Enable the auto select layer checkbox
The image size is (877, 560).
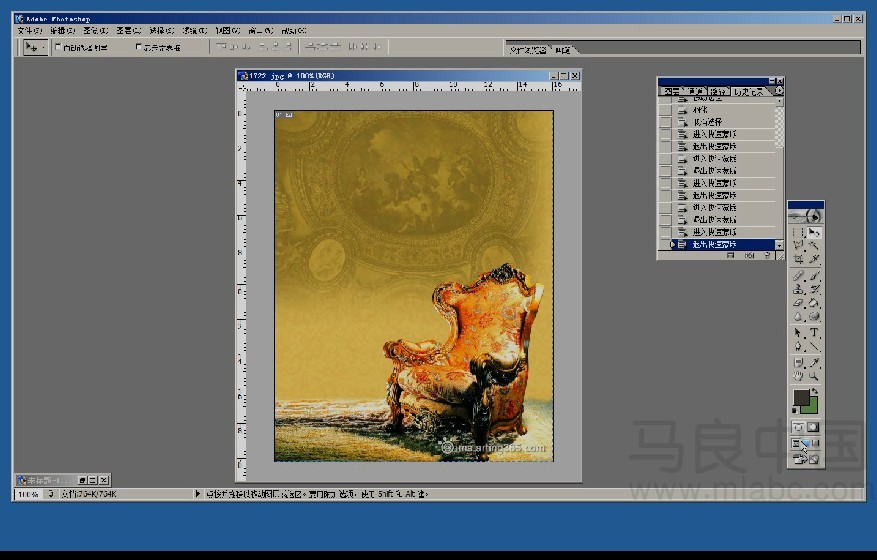(x=58, y=48)
